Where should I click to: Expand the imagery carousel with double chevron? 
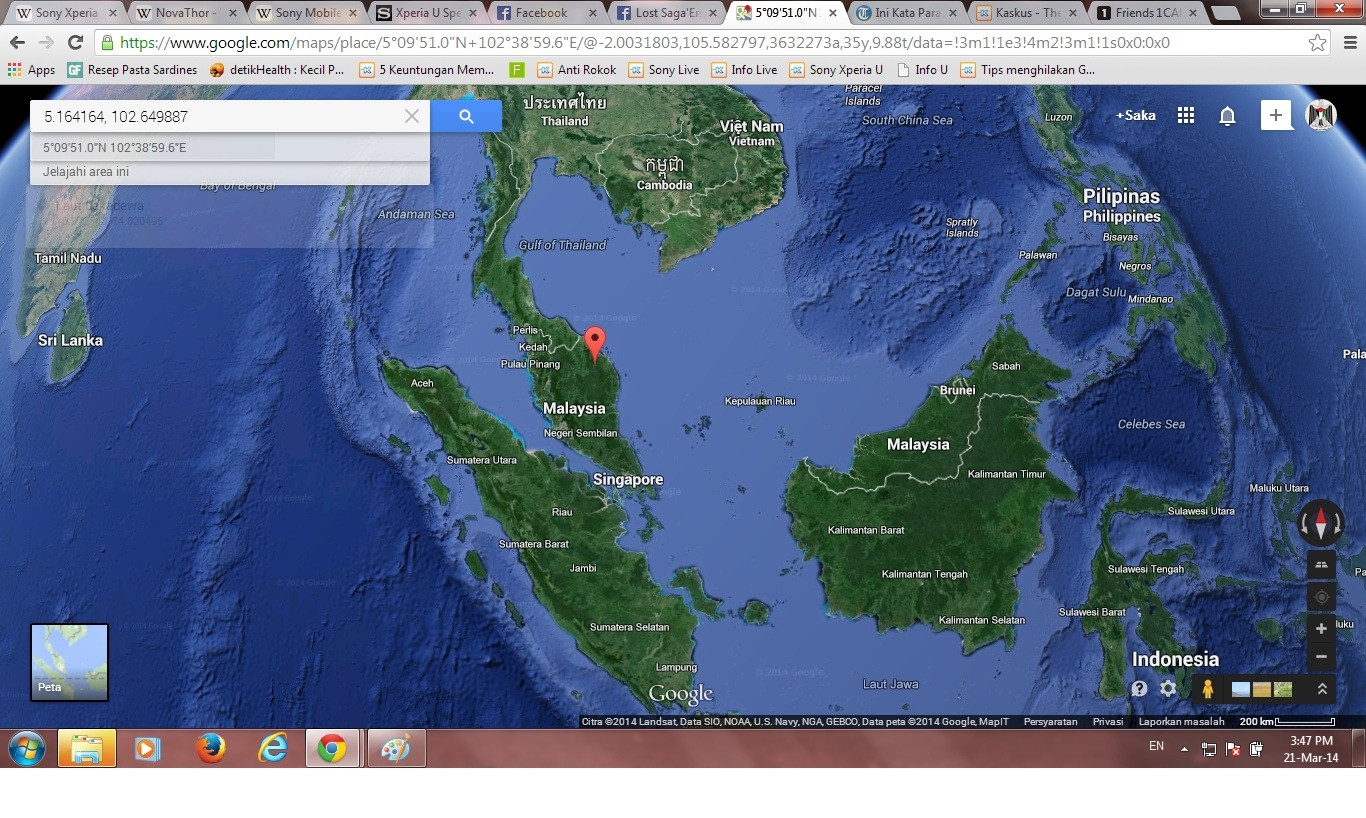(1321, 689)
